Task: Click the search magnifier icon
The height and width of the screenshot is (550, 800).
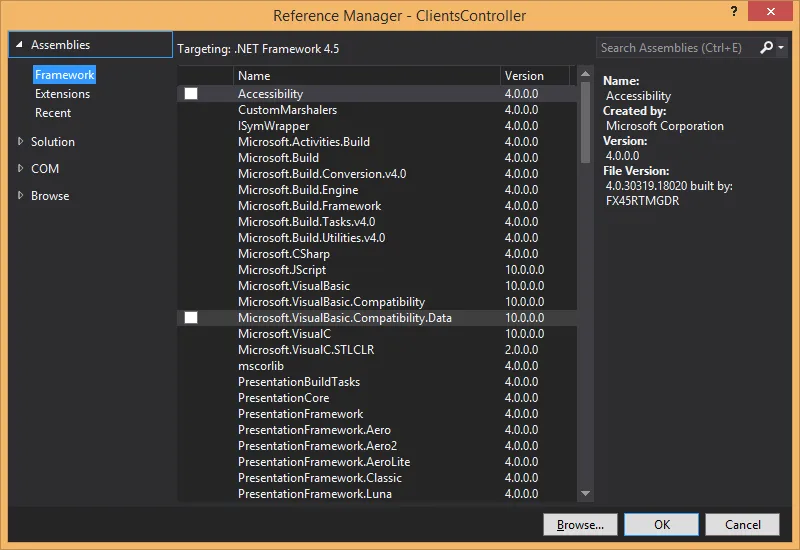Action: coord(766,47)
